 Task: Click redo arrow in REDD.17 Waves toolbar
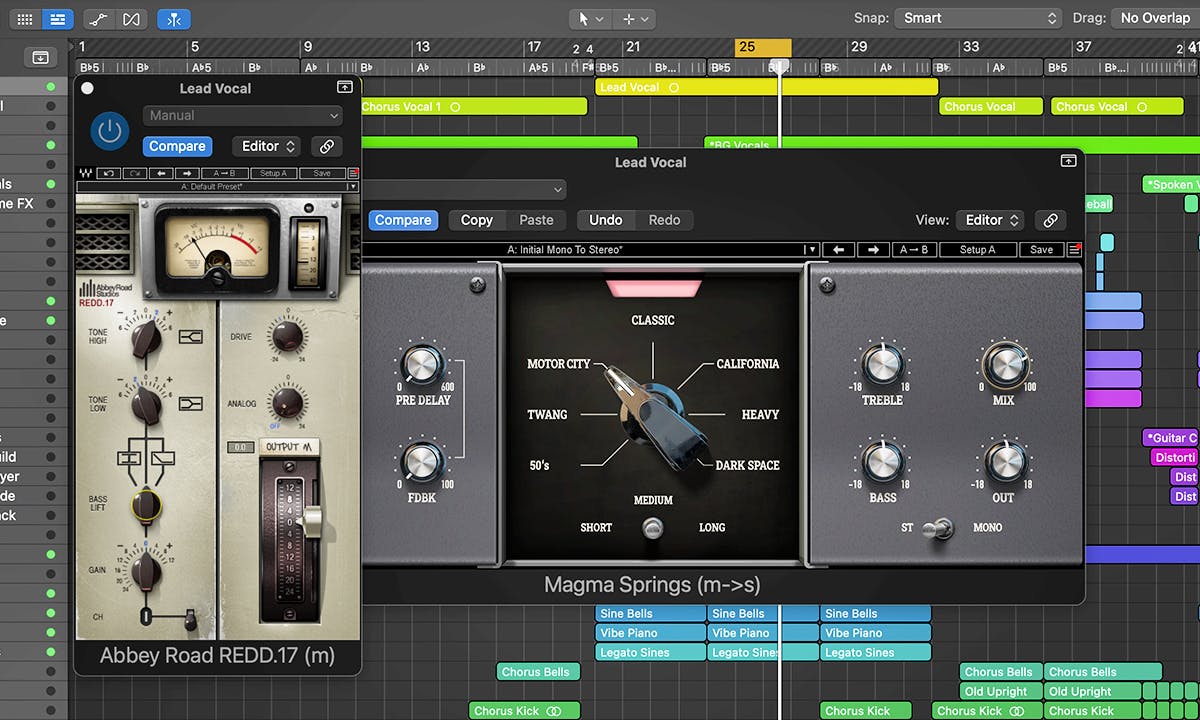point(135,173)
